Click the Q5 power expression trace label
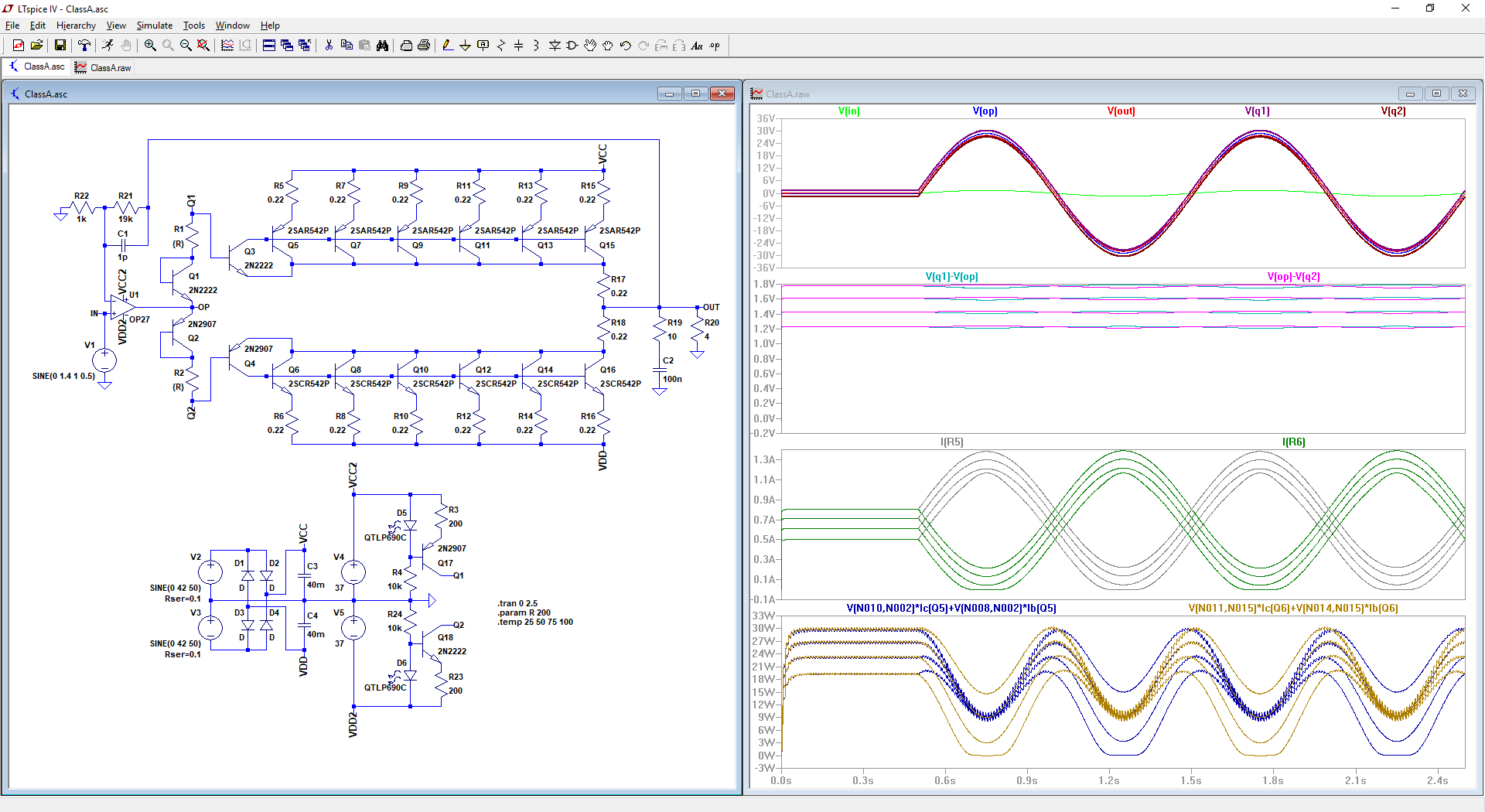Image resolution: width=1485 pixels, height=812 pixels. (x=952, y=609)
